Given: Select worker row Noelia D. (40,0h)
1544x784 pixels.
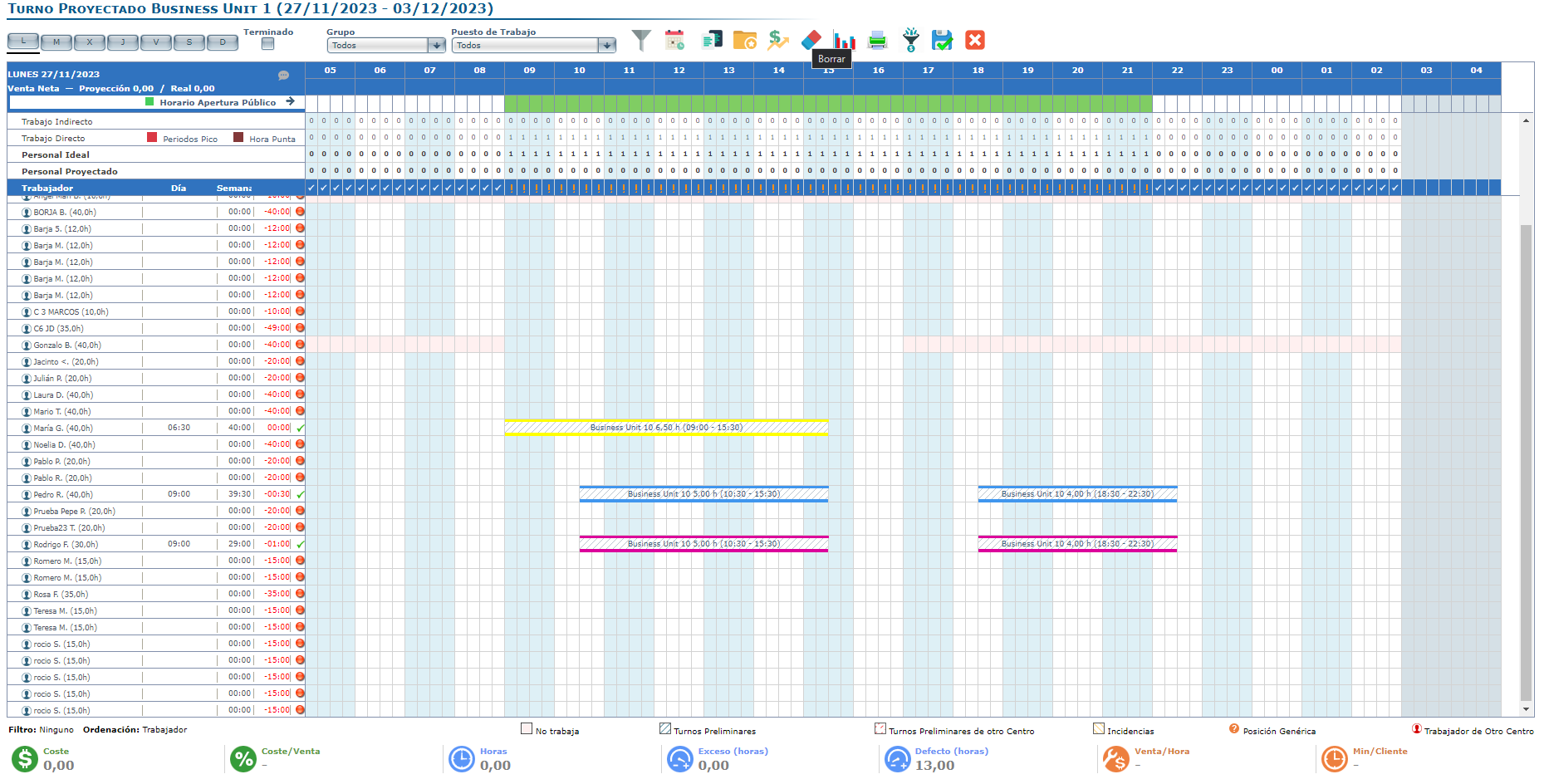Looking at the screenshot, I should point(156,444).
